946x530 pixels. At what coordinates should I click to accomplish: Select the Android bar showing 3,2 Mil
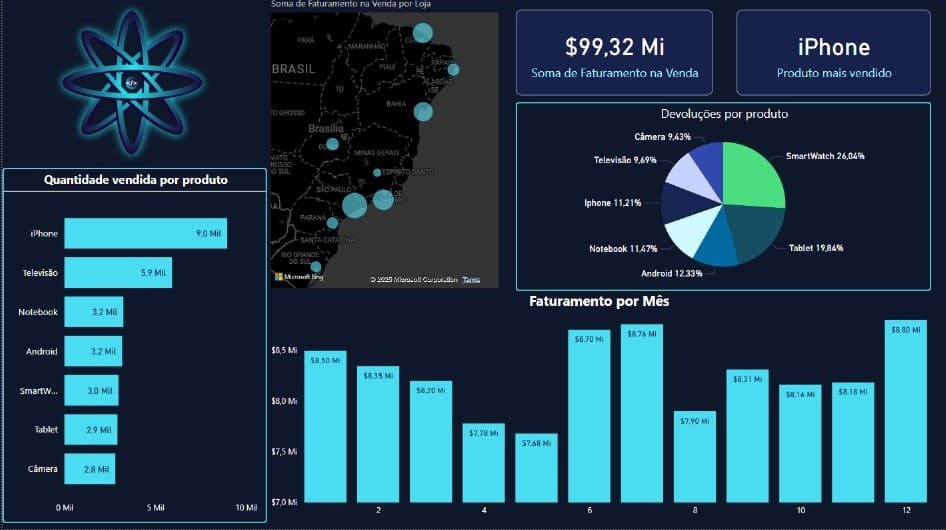93,351
